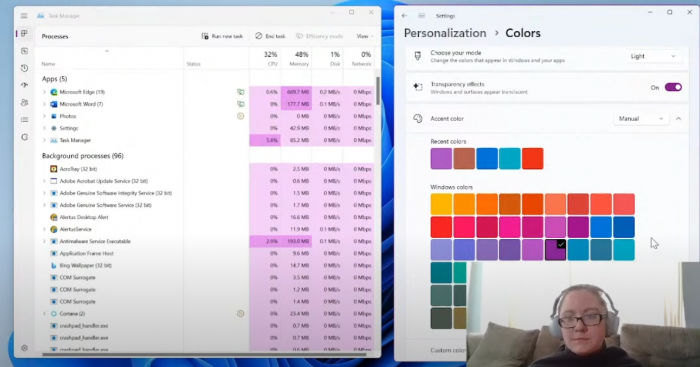Collapse the Accent color section chevron

click(679, 119)
